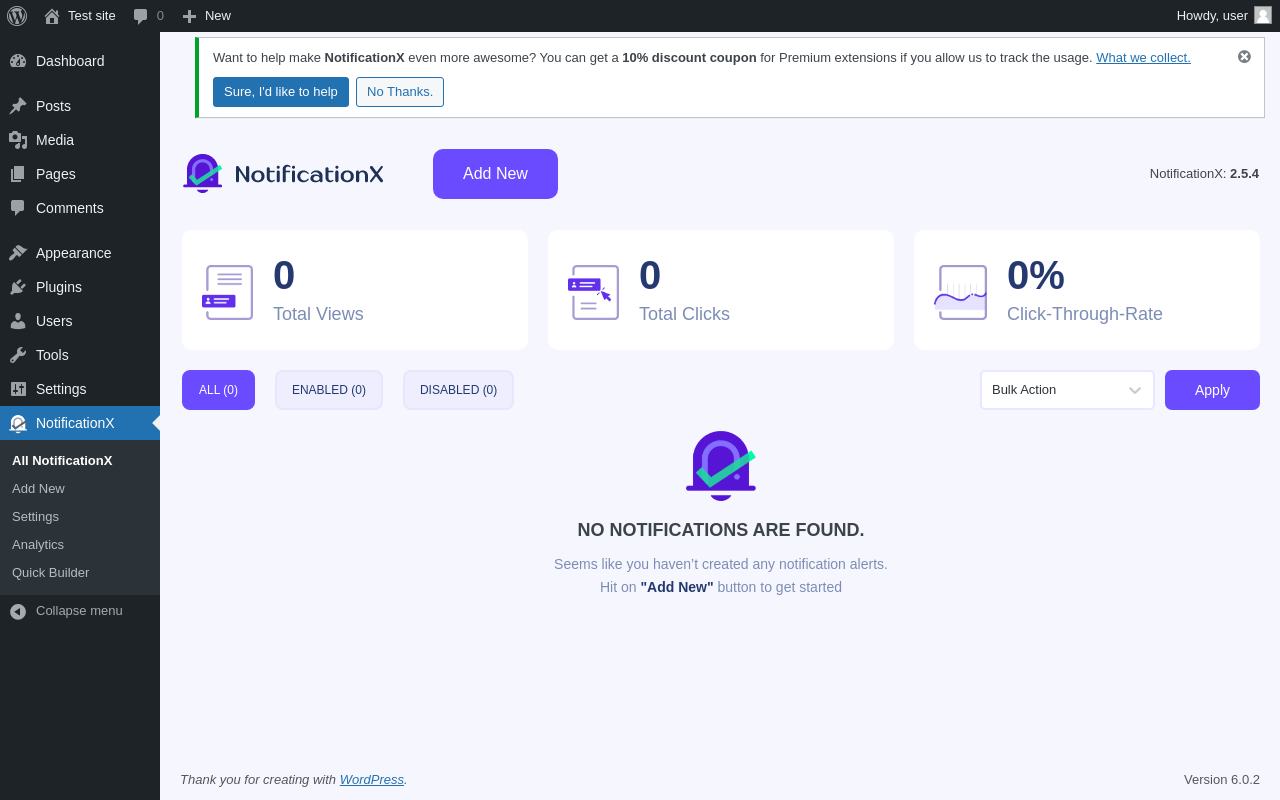
Task: Click the No Thanks button
Action: [400, 92]
